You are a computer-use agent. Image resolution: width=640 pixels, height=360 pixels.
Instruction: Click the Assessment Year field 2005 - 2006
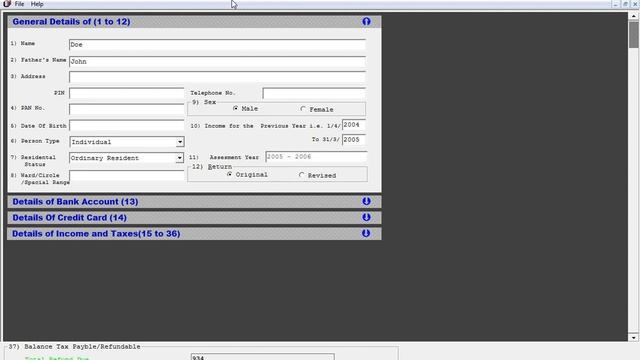[x=316, y=157]
